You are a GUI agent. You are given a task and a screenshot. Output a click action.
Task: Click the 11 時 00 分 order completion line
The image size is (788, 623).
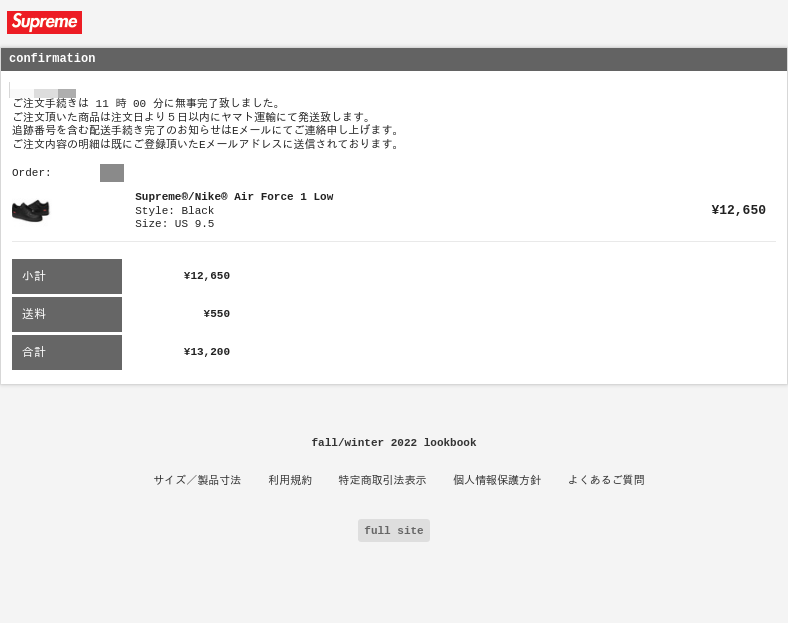click(x=146, y=103)
